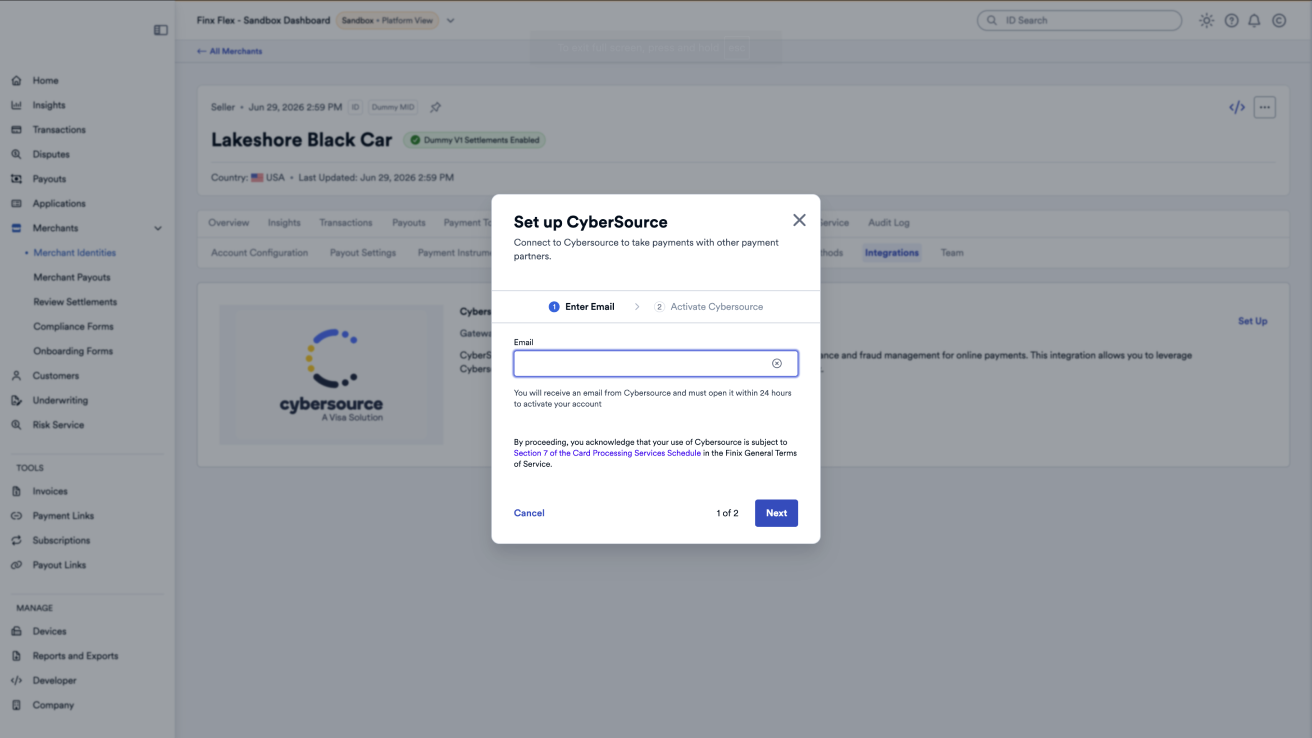
Task: Click the ID badge beside the seller date
Action: click(355, 107)
